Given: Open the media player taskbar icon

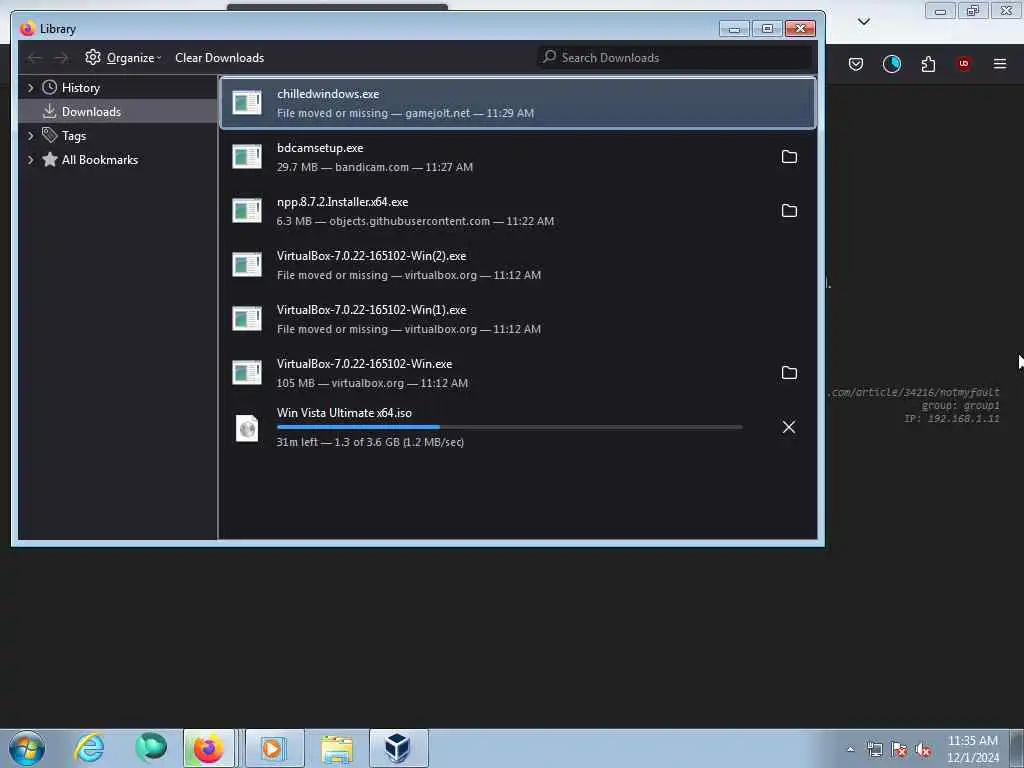Looking at the screenshot, I should pyautogui.click(x=275, y=748).
